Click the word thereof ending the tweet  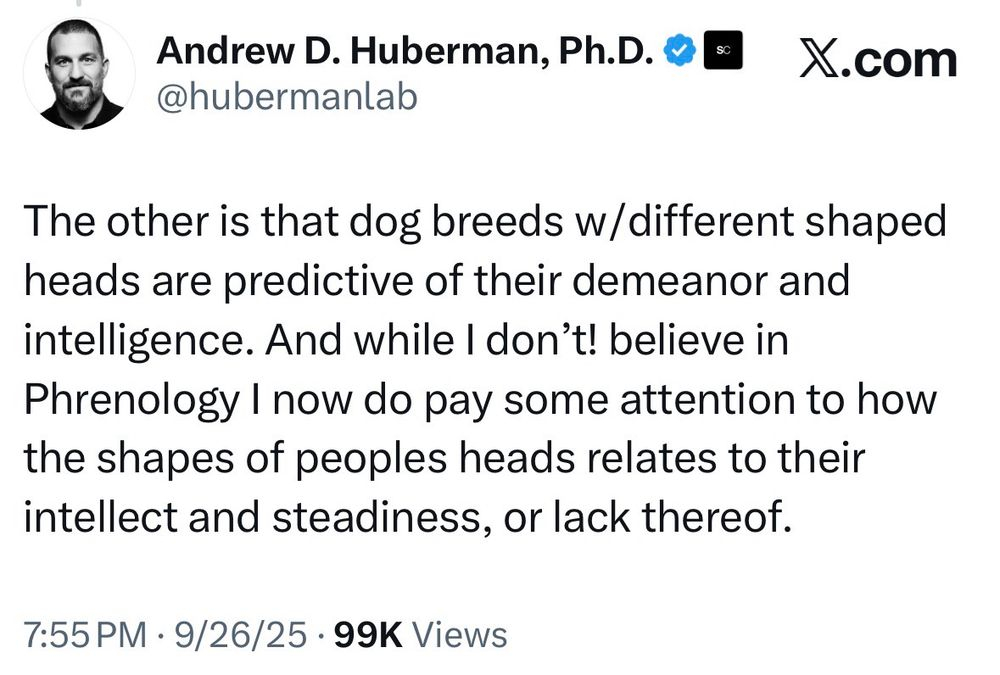coord(722,520)
